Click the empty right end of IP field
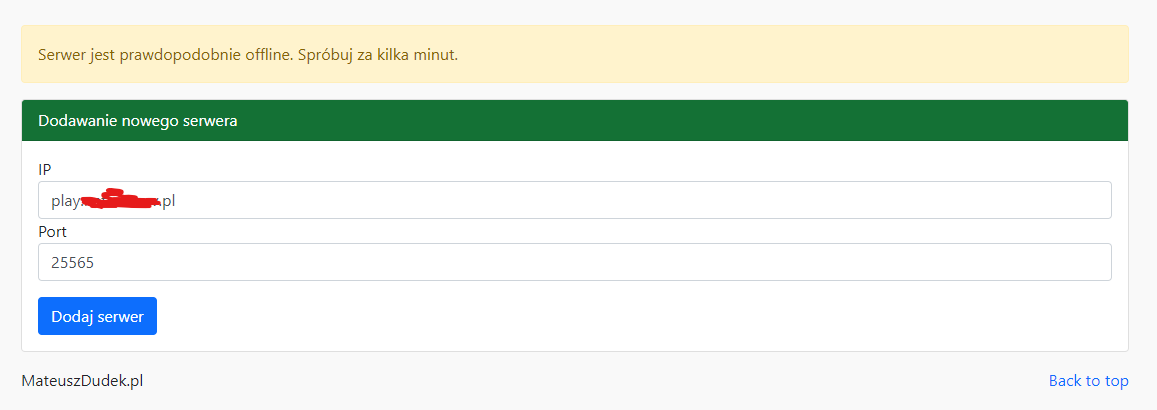Screen dimensions: 1157x410 [x=1000, y=200]
